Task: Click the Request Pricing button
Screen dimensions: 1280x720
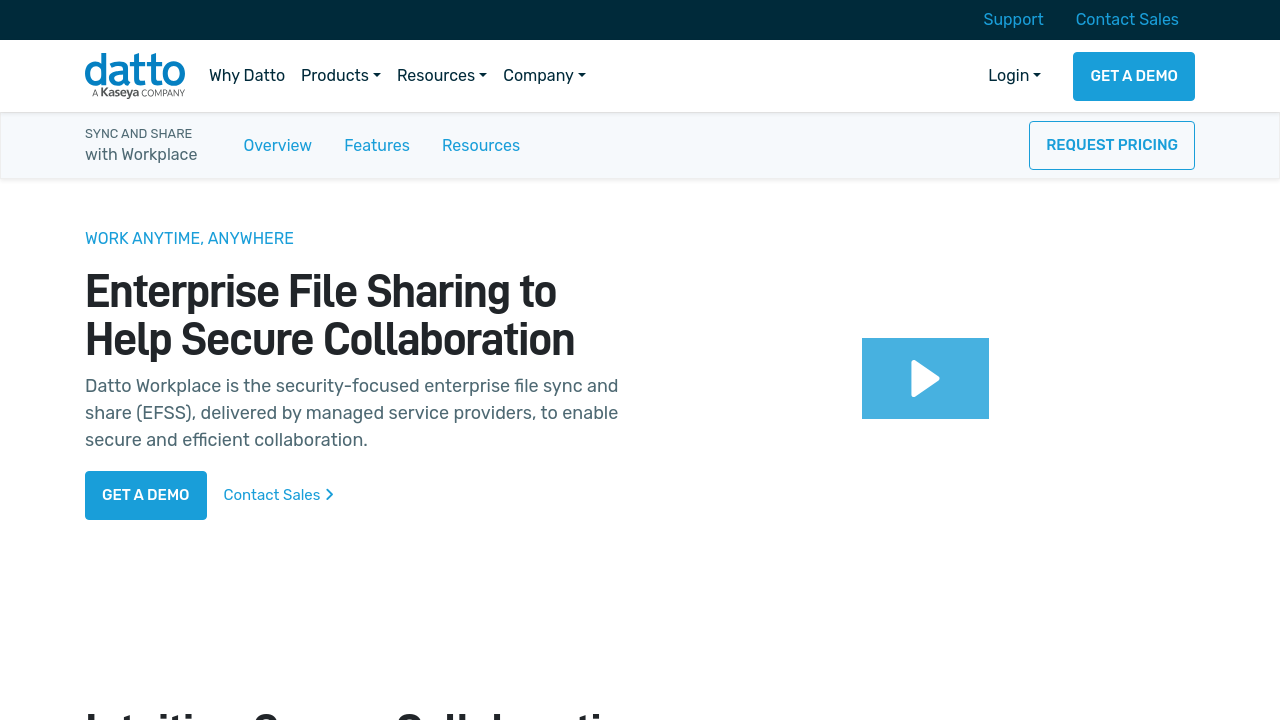Action: coord(1111,146)
